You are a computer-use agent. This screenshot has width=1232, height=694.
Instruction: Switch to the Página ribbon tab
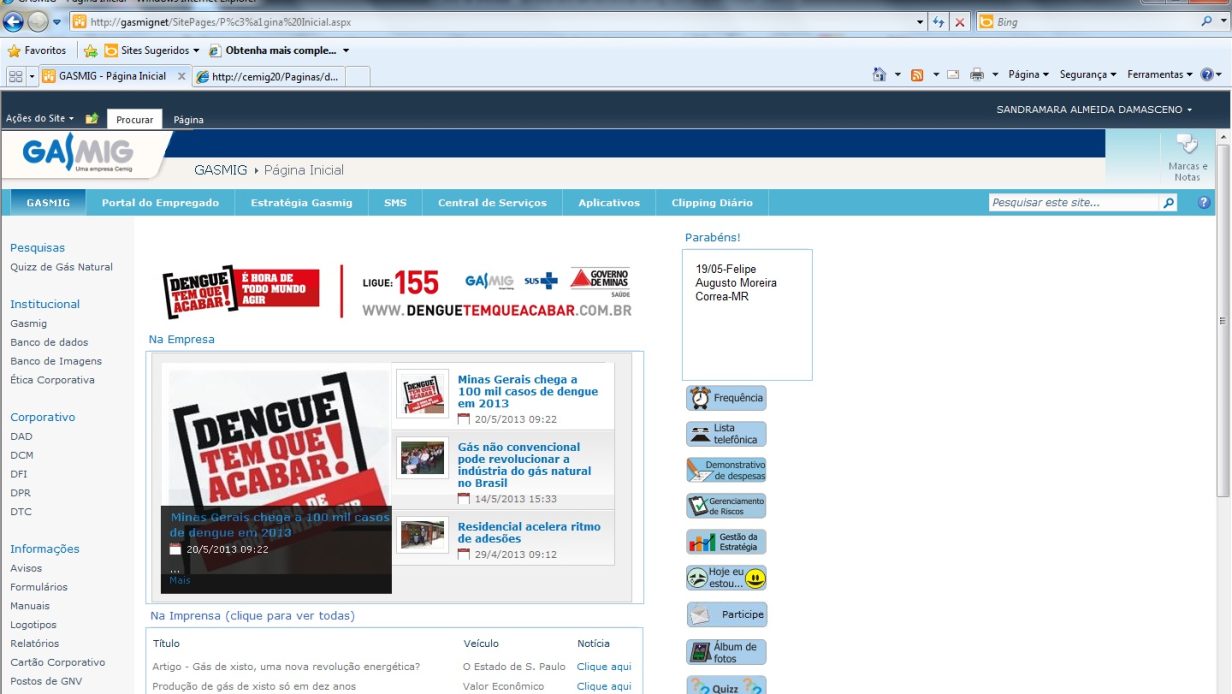click(x=188, y=120)
